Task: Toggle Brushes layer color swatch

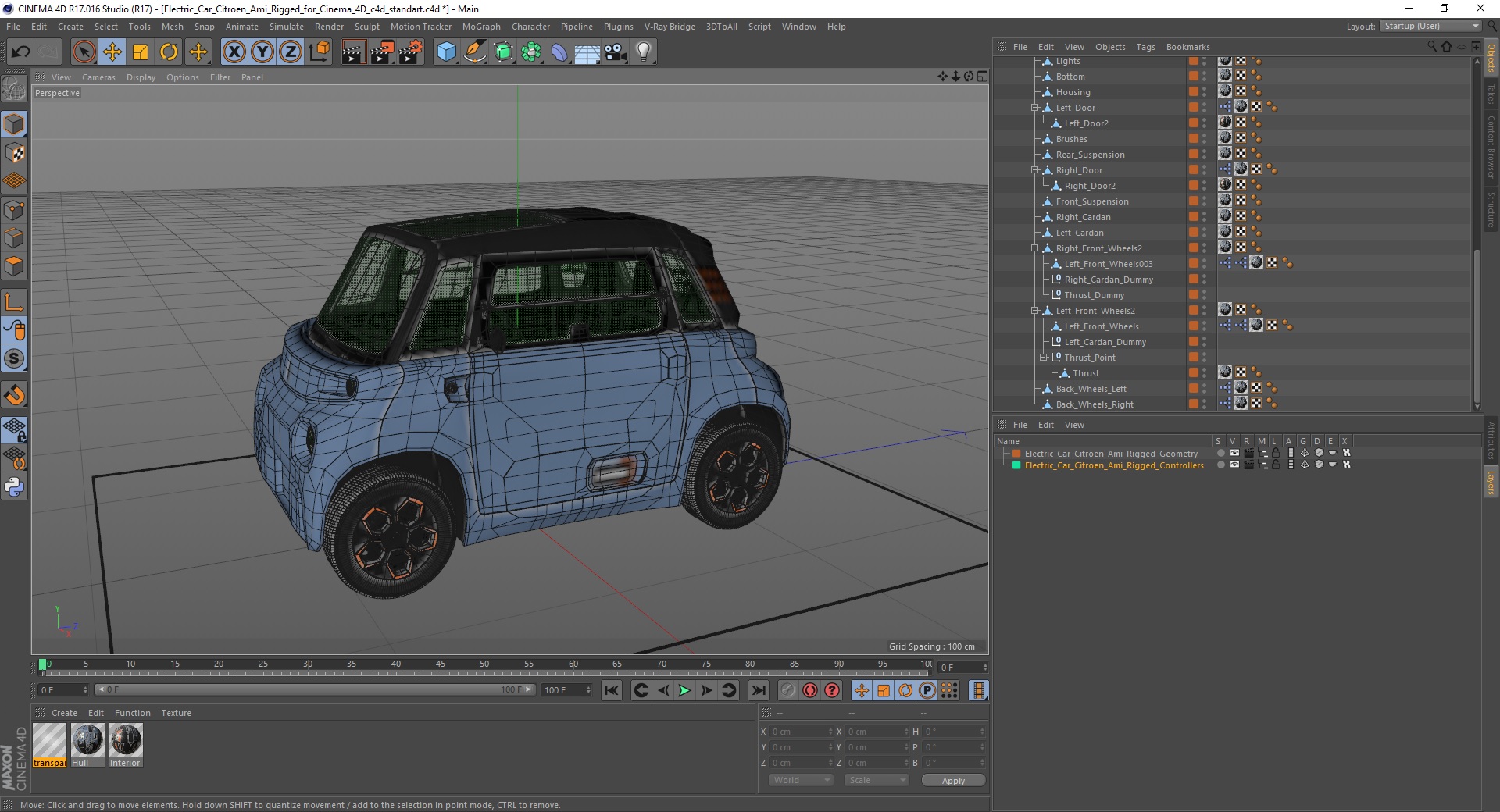Action: coord(1193,139)
